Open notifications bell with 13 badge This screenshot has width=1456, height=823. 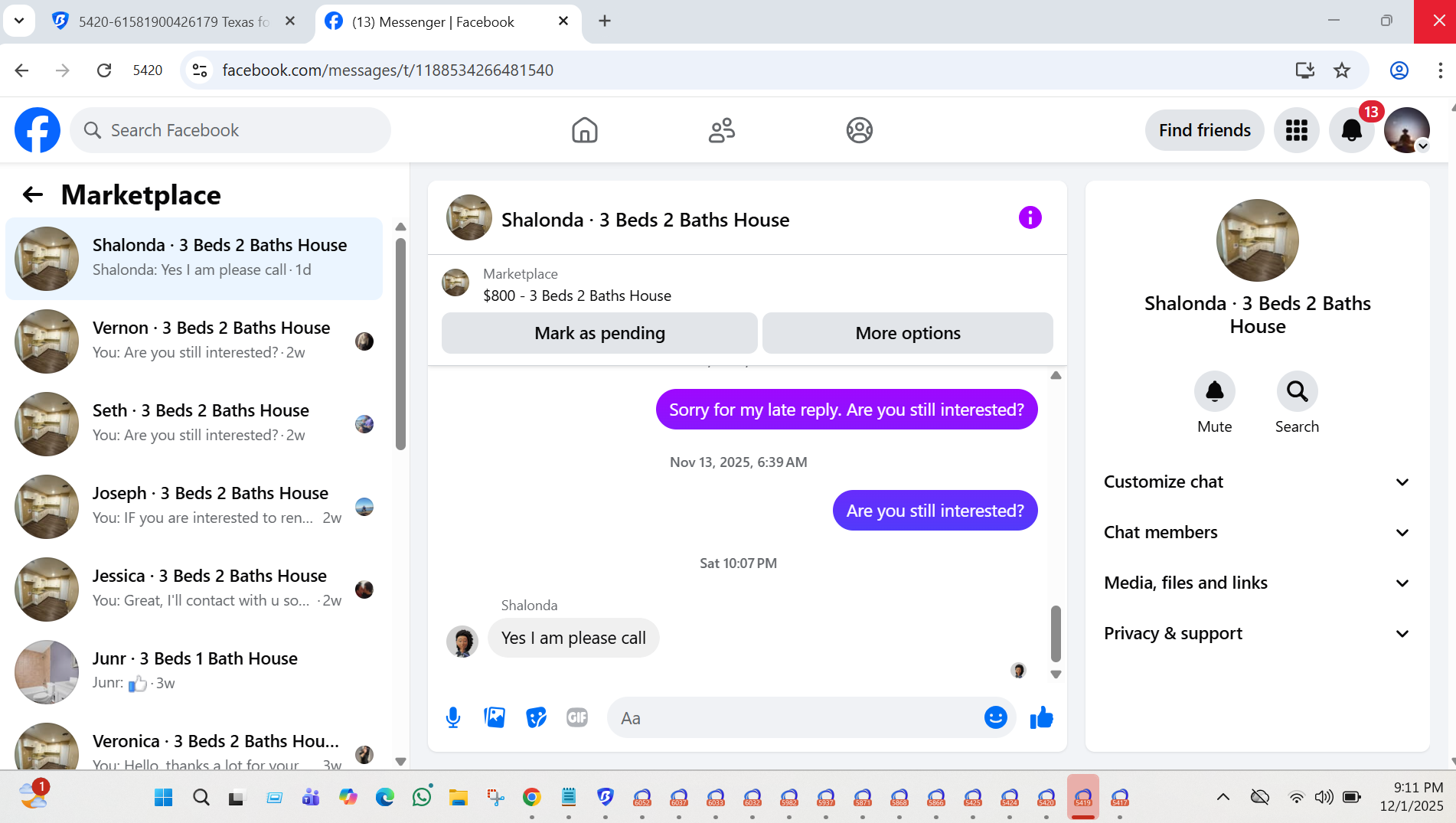1351,130
